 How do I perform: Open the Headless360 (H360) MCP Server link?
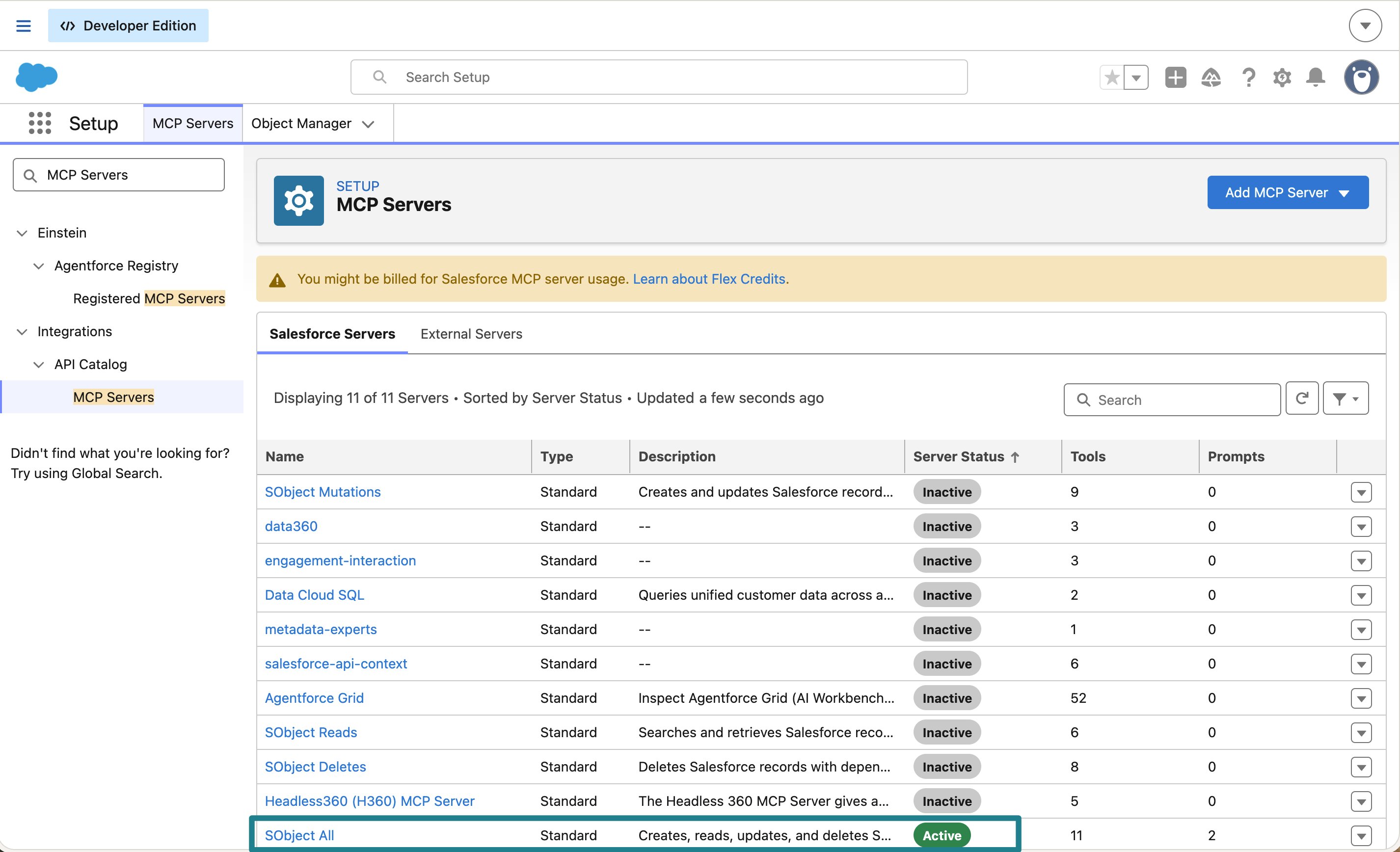pos(369,801)
